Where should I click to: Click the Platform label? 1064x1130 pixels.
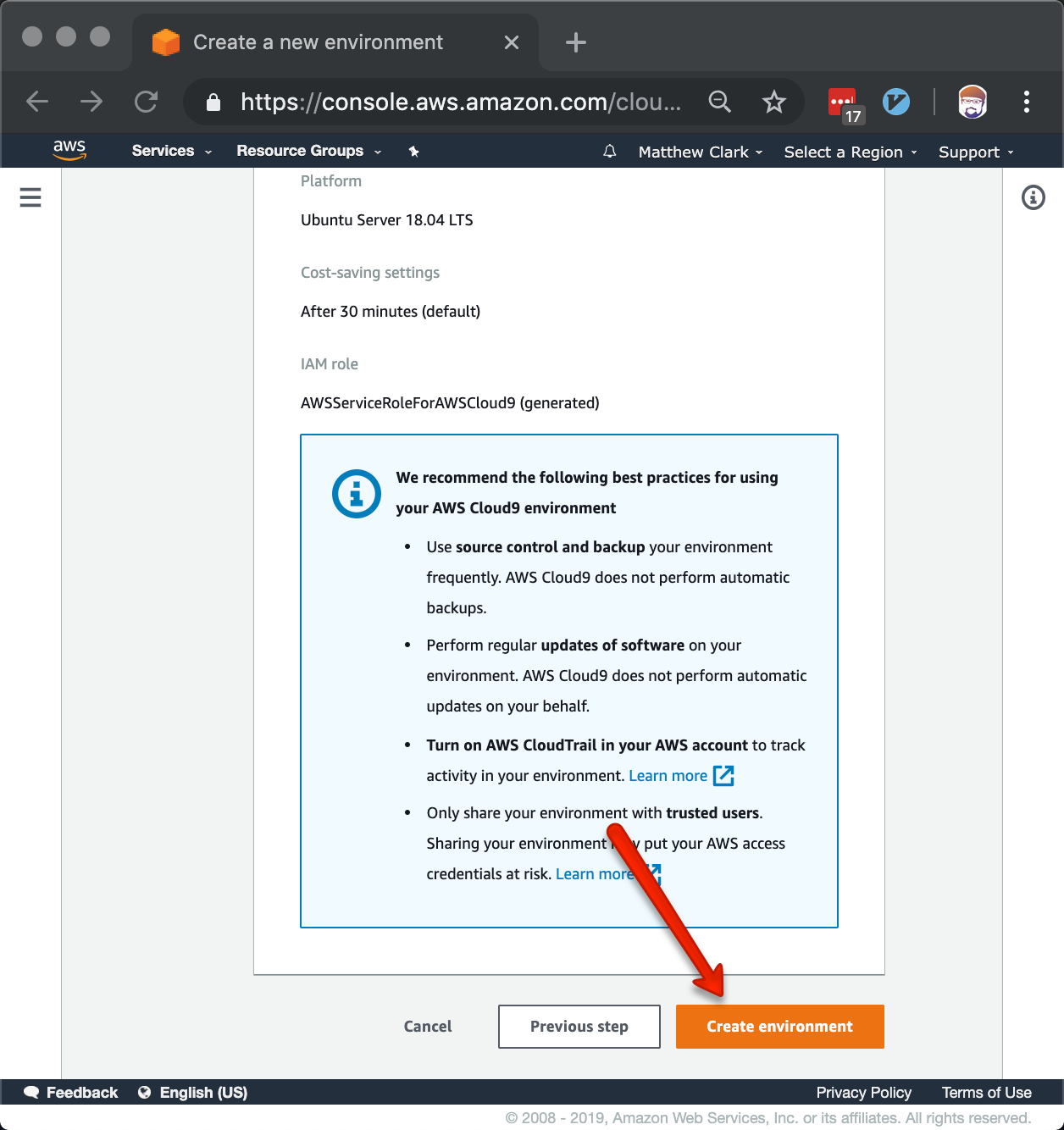coord(331,181)
